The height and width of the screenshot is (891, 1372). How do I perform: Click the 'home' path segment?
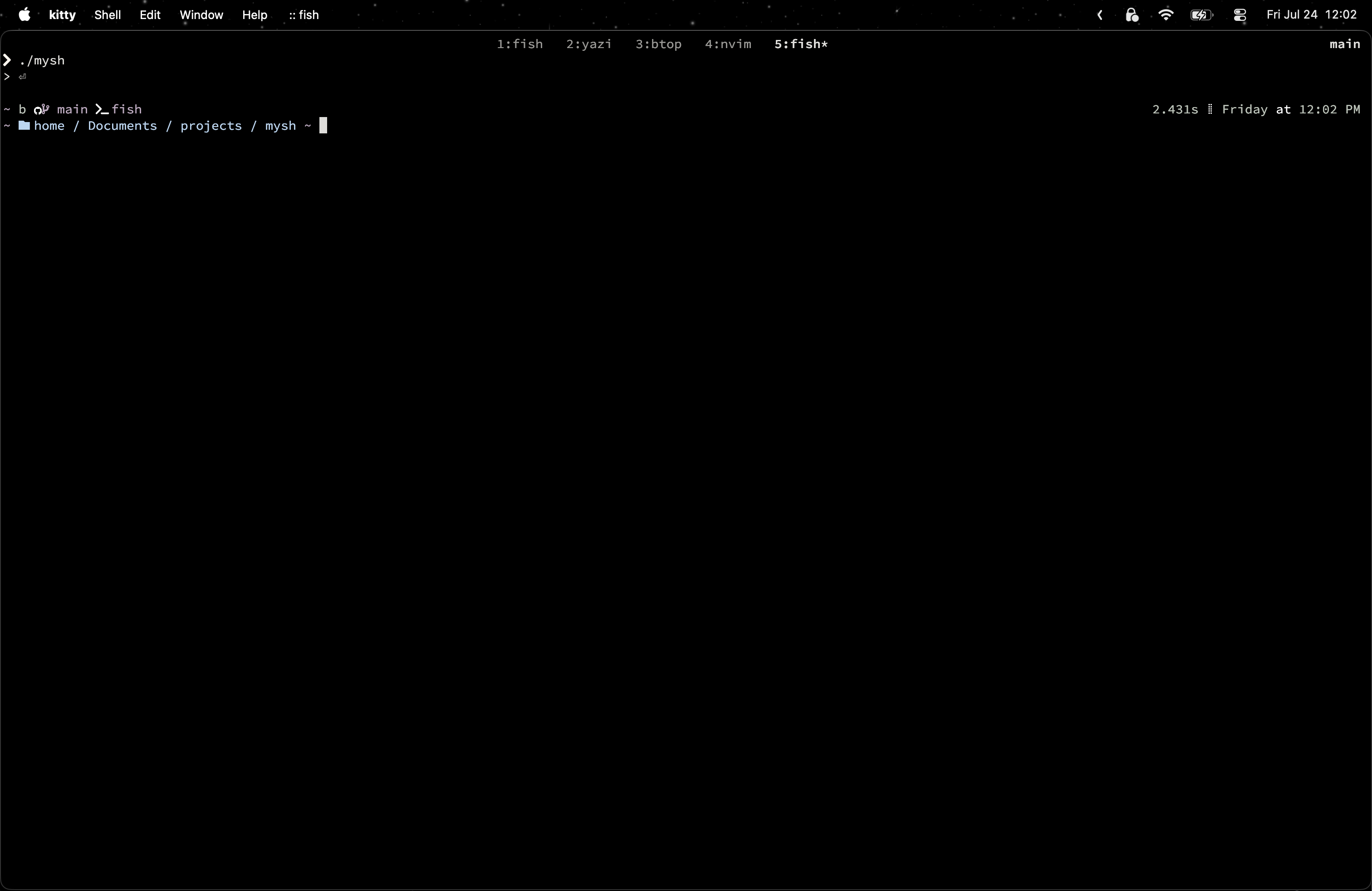(x=49, y=126)
